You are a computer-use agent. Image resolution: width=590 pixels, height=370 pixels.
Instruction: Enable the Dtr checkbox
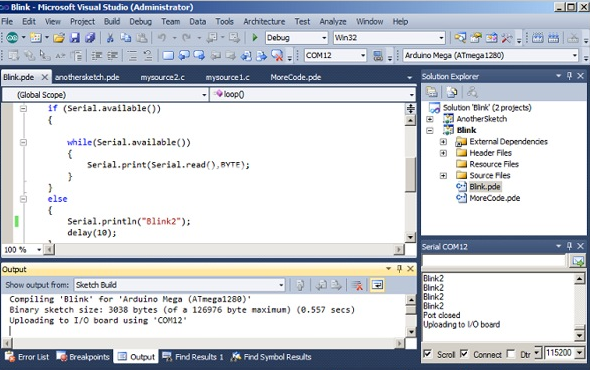pos(511,354)
